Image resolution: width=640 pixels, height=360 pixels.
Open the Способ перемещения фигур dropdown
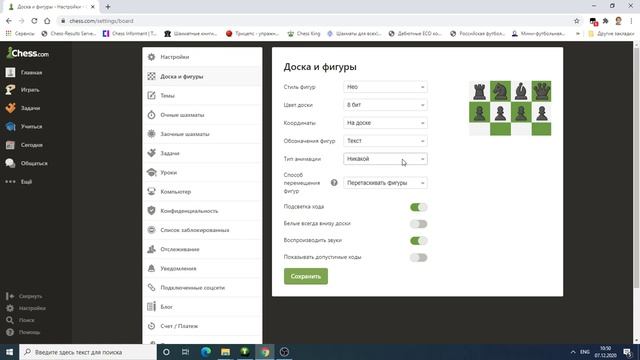point(385,183)
